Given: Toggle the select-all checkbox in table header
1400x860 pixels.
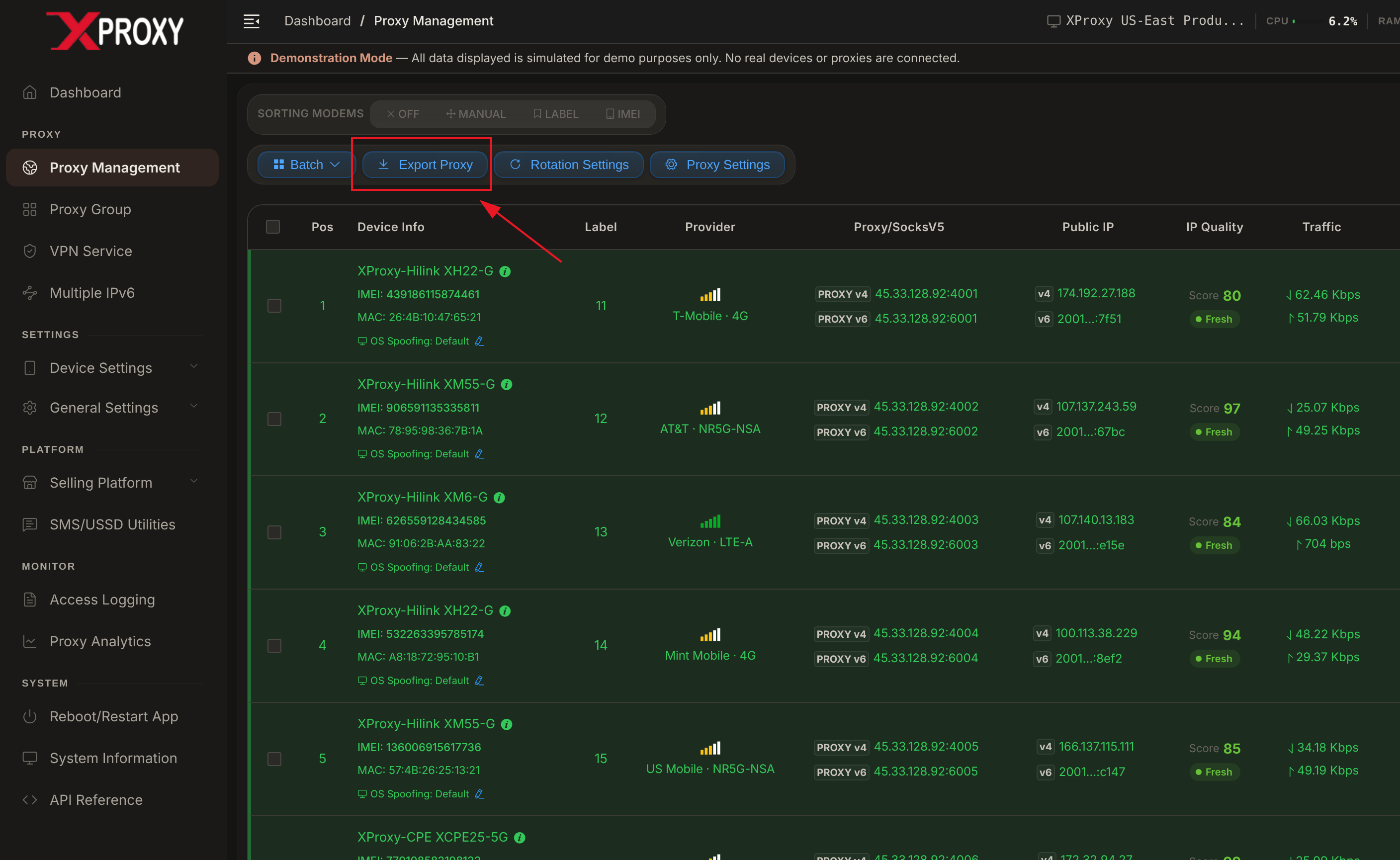Looking at the screenshot, I should 273,227.
